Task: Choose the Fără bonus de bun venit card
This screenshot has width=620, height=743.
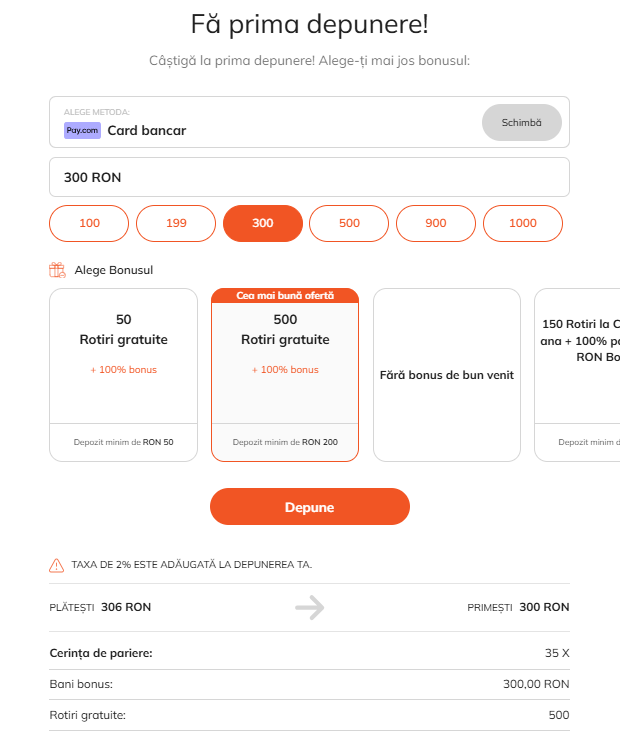Action: 447,375
